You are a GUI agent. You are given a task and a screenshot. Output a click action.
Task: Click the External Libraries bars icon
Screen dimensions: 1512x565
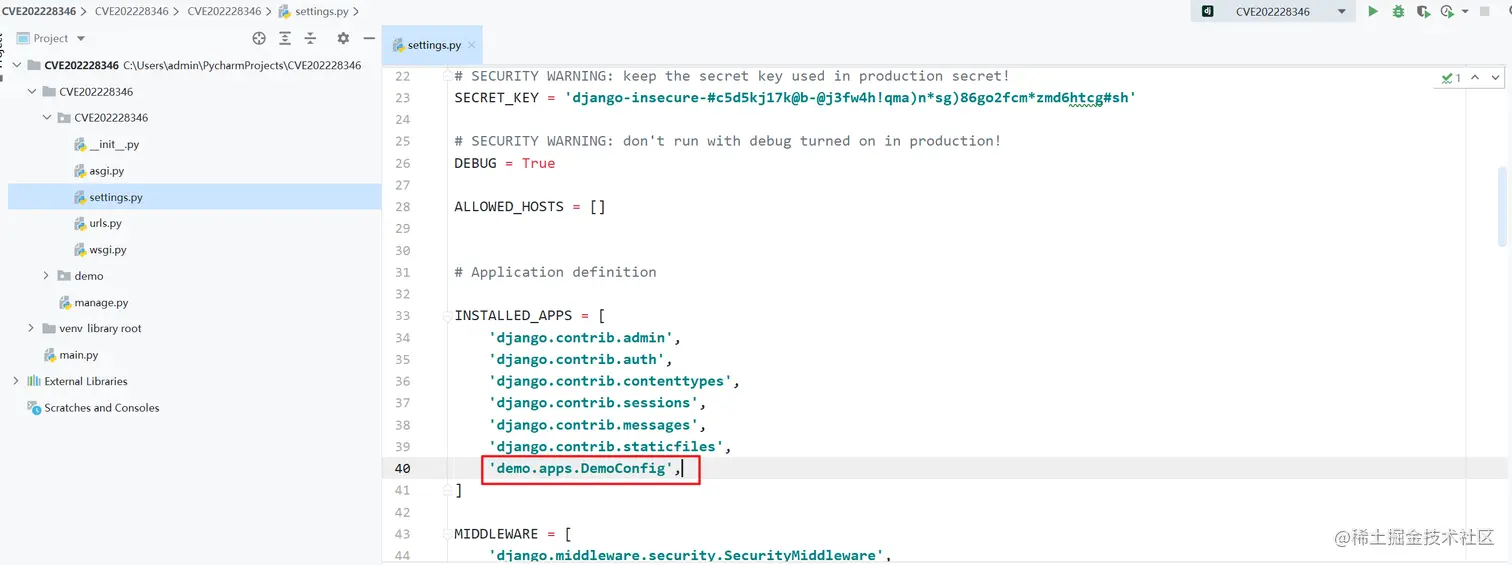34,381
